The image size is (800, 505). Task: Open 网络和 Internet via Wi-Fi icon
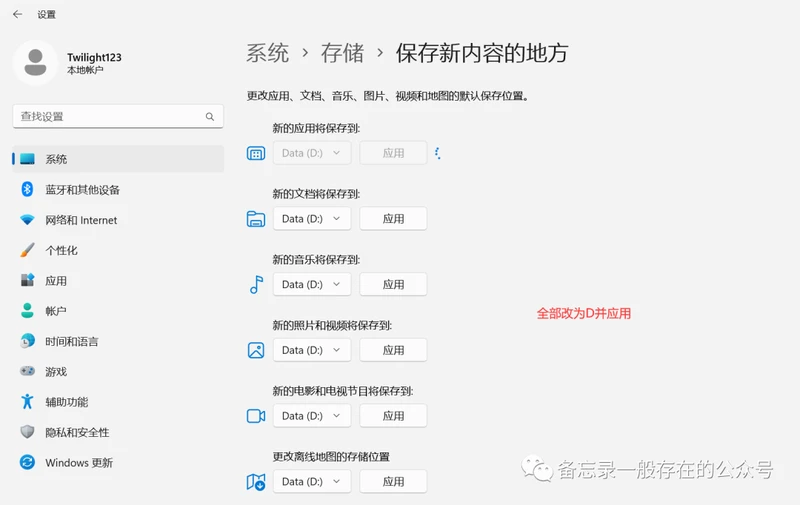pyautogui.click(x=27, y=220)
